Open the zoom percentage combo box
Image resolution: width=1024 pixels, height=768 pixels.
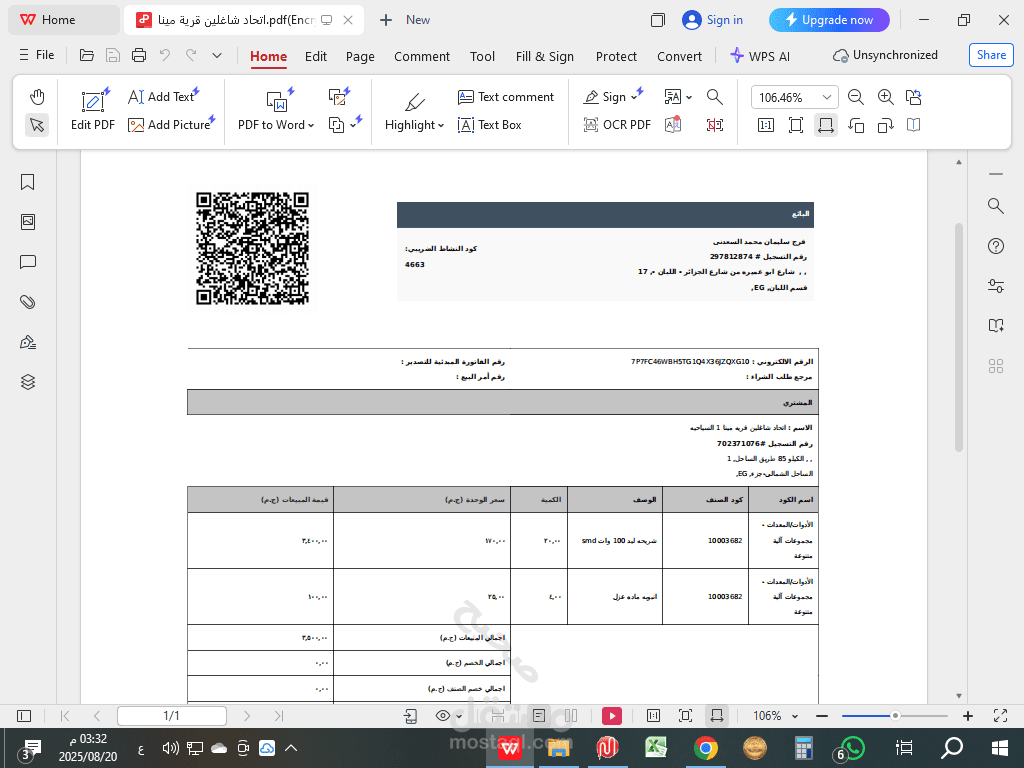tap(795, 97)
